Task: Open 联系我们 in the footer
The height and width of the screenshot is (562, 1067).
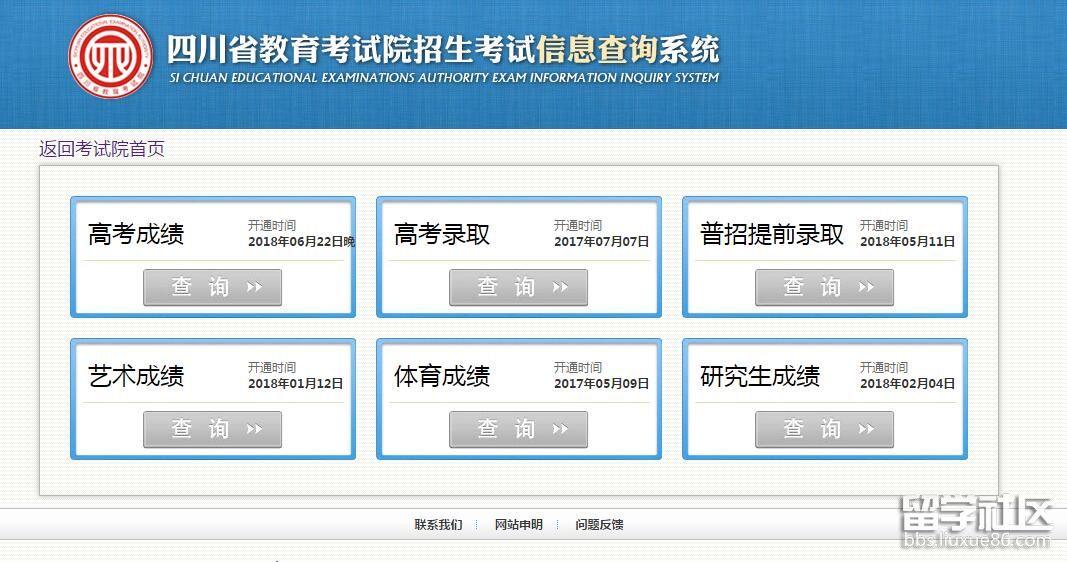Action: [438, 525]
